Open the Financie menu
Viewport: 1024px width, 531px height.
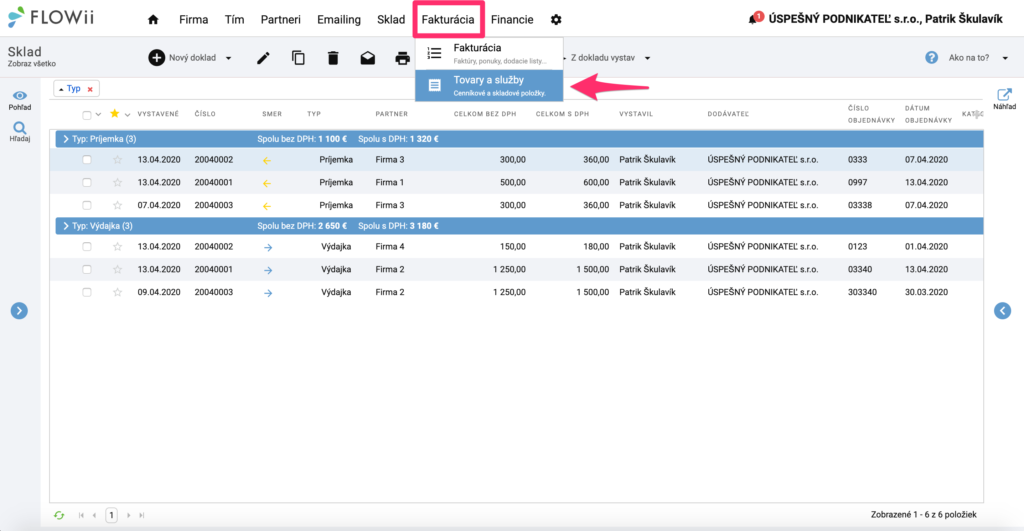(x=512, y=20)
